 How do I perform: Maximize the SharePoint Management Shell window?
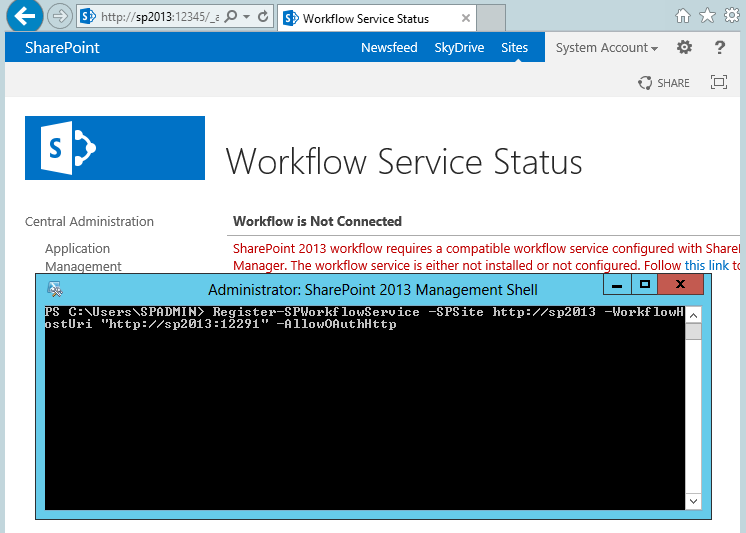(x=645, y=284)
